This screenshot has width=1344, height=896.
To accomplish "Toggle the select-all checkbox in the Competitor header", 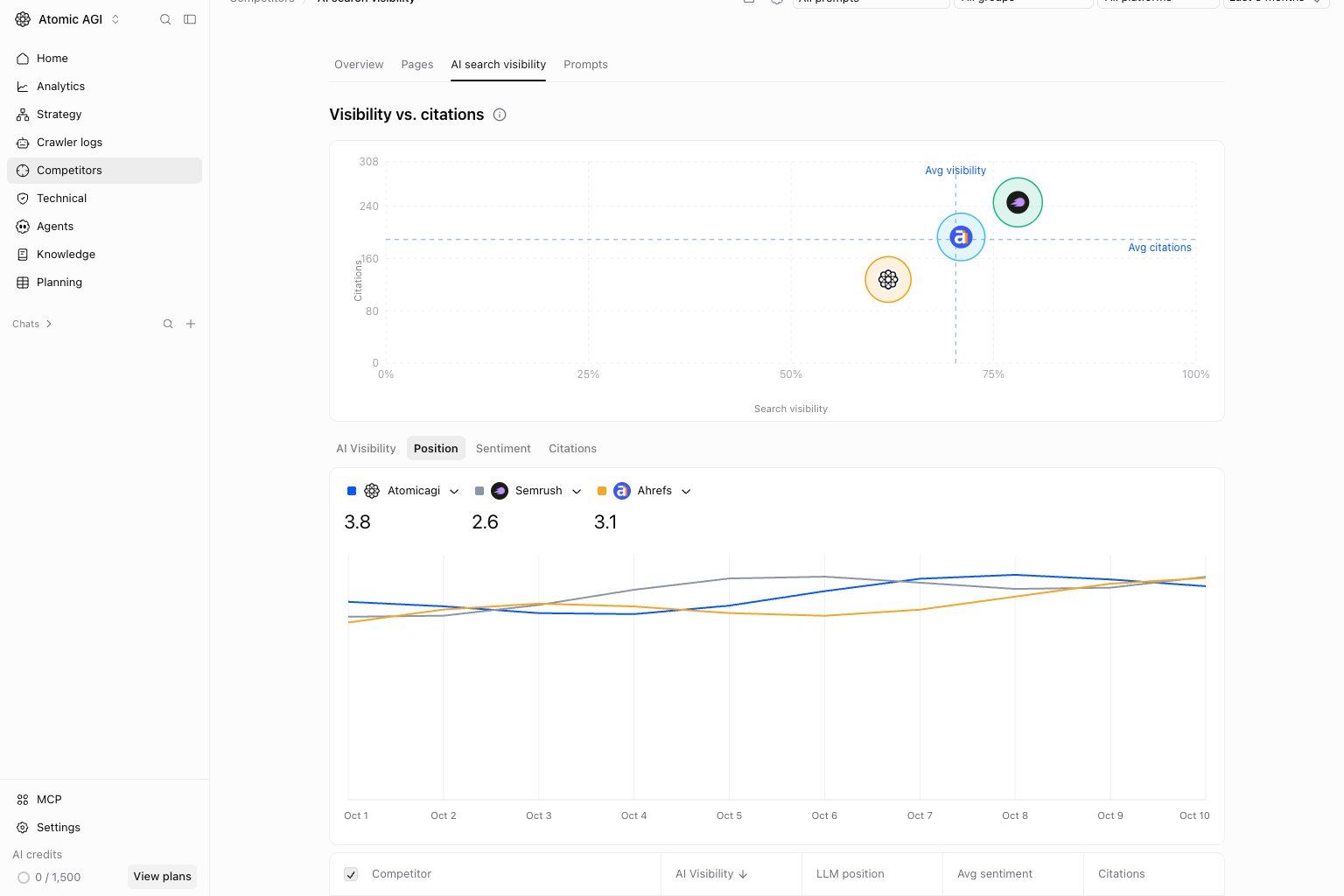I will (351, 874).
